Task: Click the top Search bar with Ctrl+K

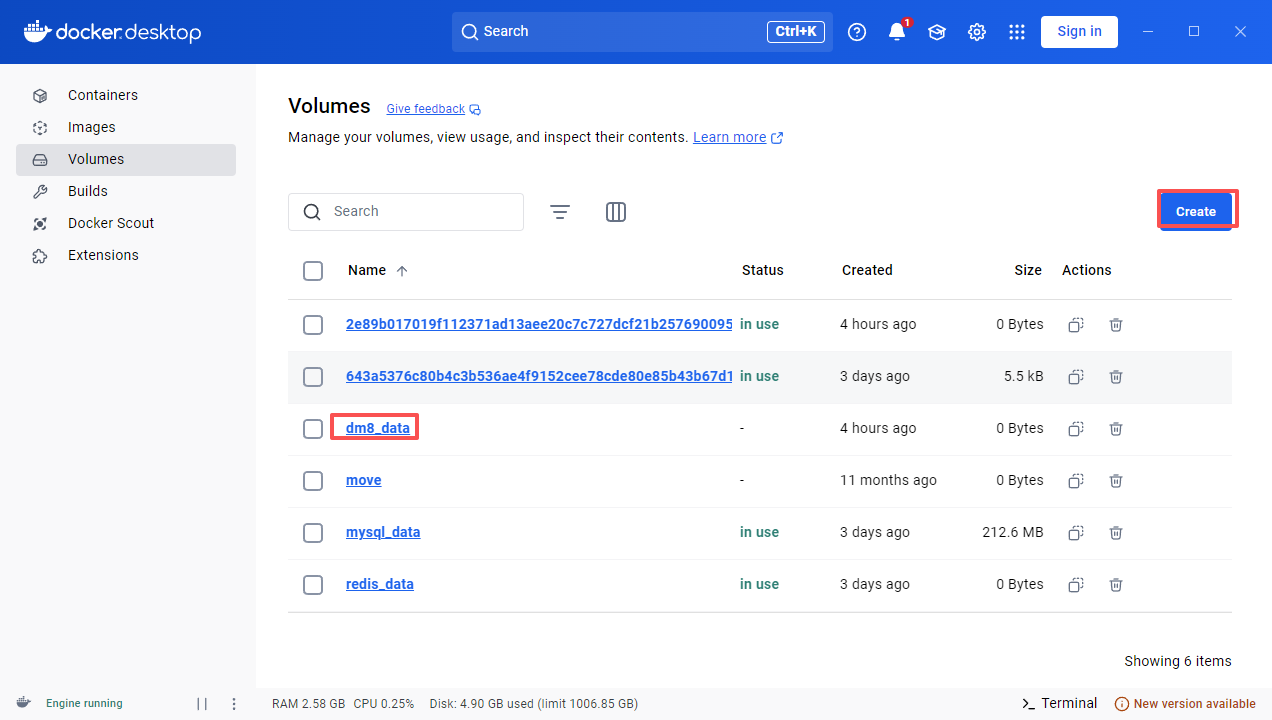Action: (x=642, y=32)
